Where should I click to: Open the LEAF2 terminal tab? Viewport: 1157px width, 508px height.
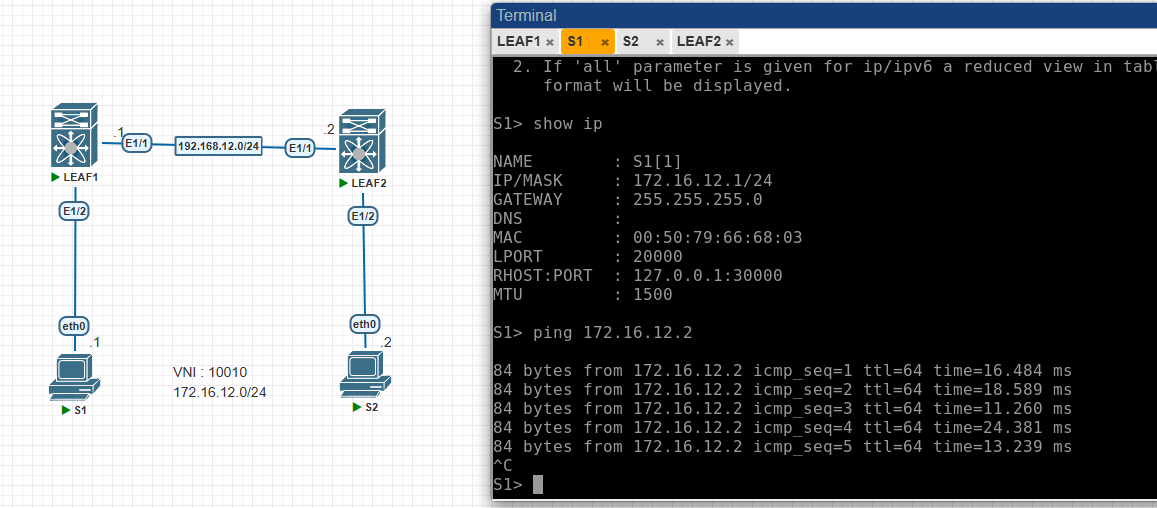698,41
